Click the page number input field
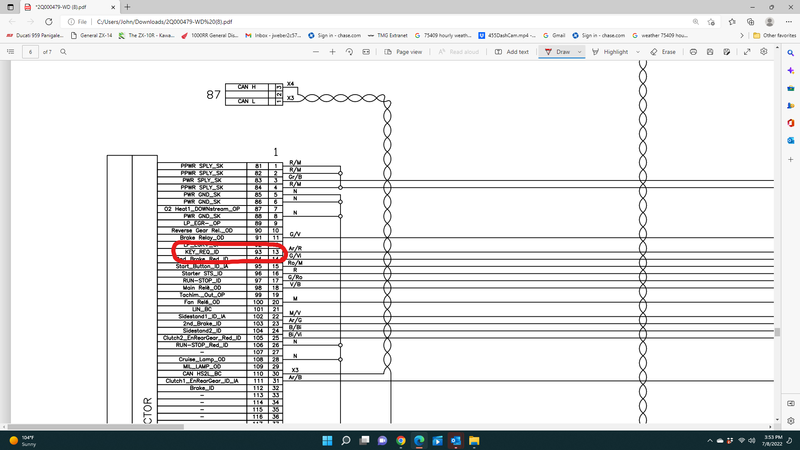 pyautogui.click(x=30, y=52)
